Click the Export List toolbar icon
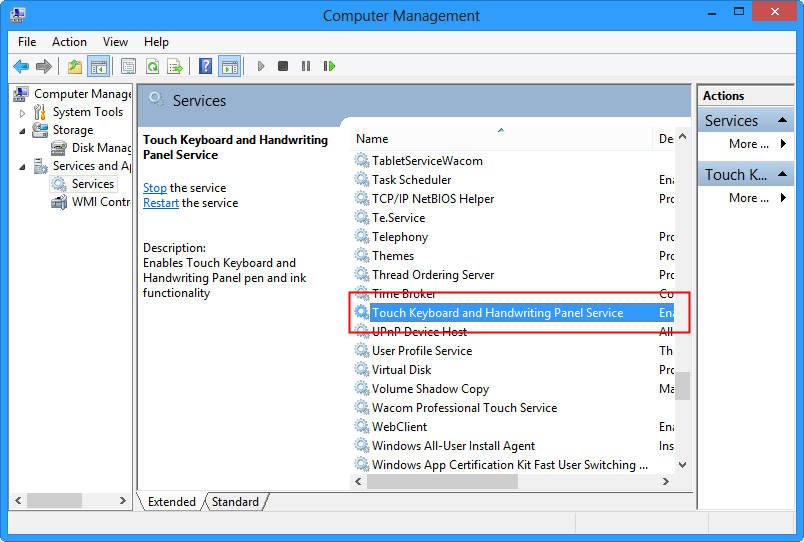This screenshot has width=804, height=542. click(x=175, y=67)
